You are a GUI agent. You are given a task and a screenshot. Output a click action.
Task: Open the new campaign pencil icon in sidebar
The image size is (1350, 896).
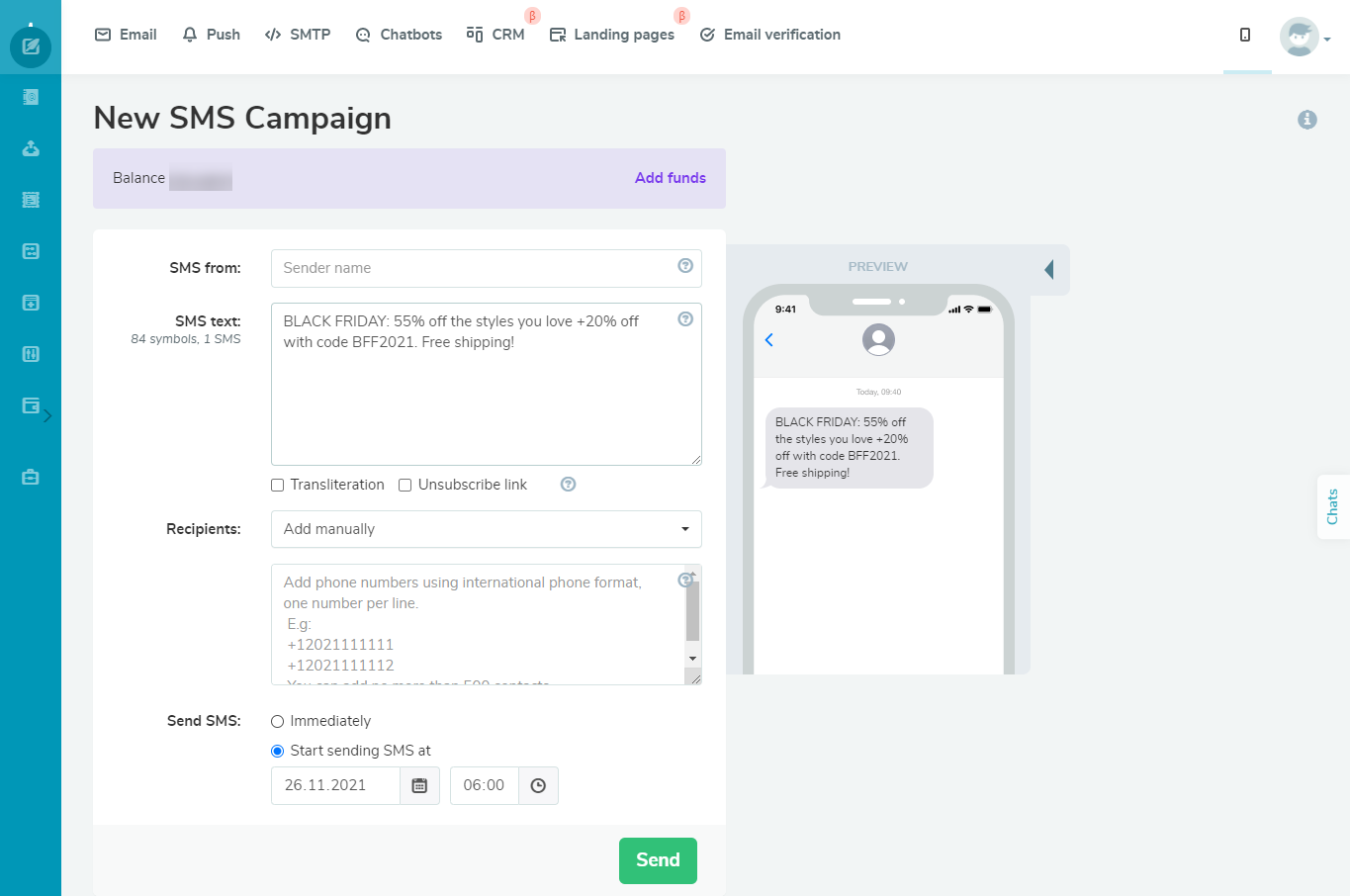pyautogui.click(x=31, y=46)
